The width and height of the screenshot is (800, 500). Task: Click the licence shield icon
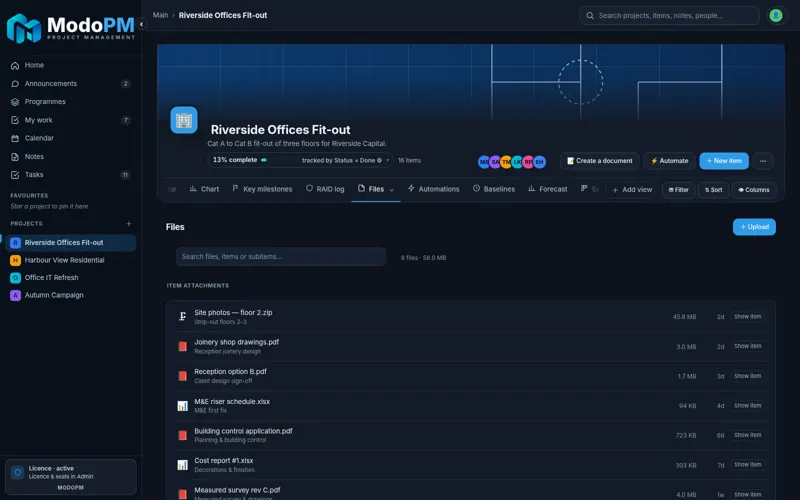tap(17, 472)
